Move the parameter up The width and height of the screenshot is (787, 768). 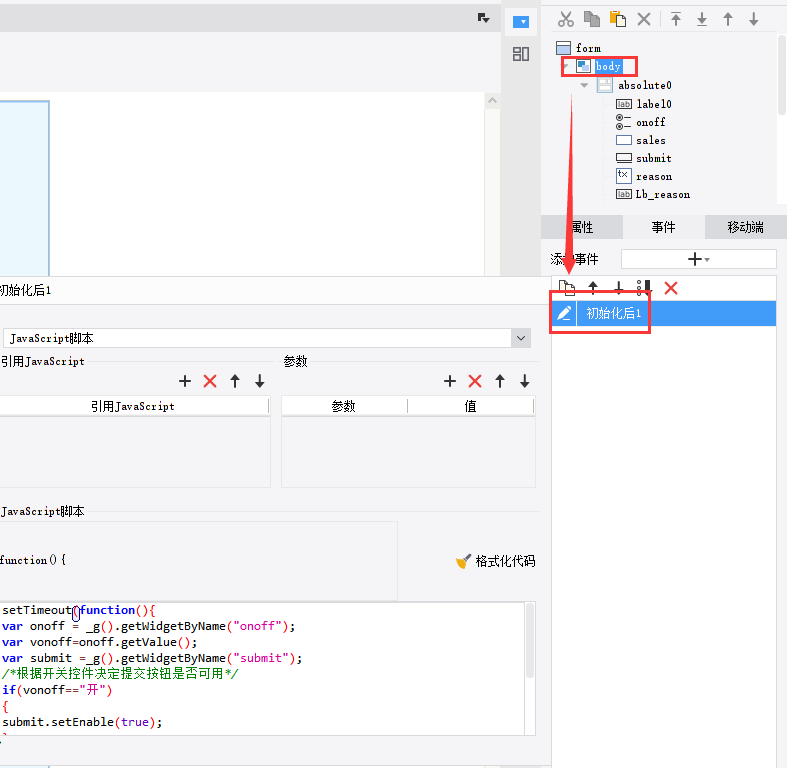tap(500, 381)
